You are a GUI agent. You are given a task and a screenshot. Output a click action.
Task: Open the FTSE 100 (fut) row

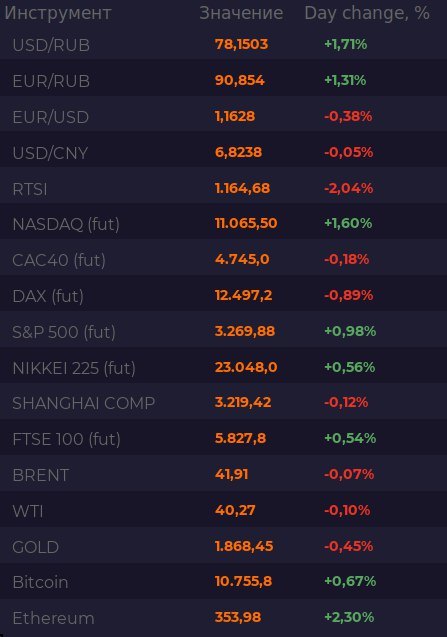pos(224,438)
